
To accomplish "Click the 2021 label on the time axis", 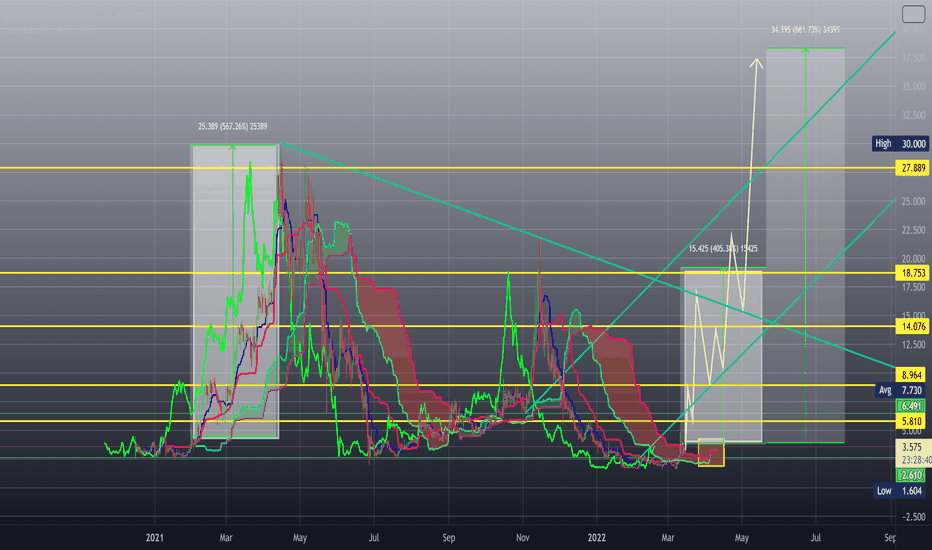I will click(x=155, y=538).
